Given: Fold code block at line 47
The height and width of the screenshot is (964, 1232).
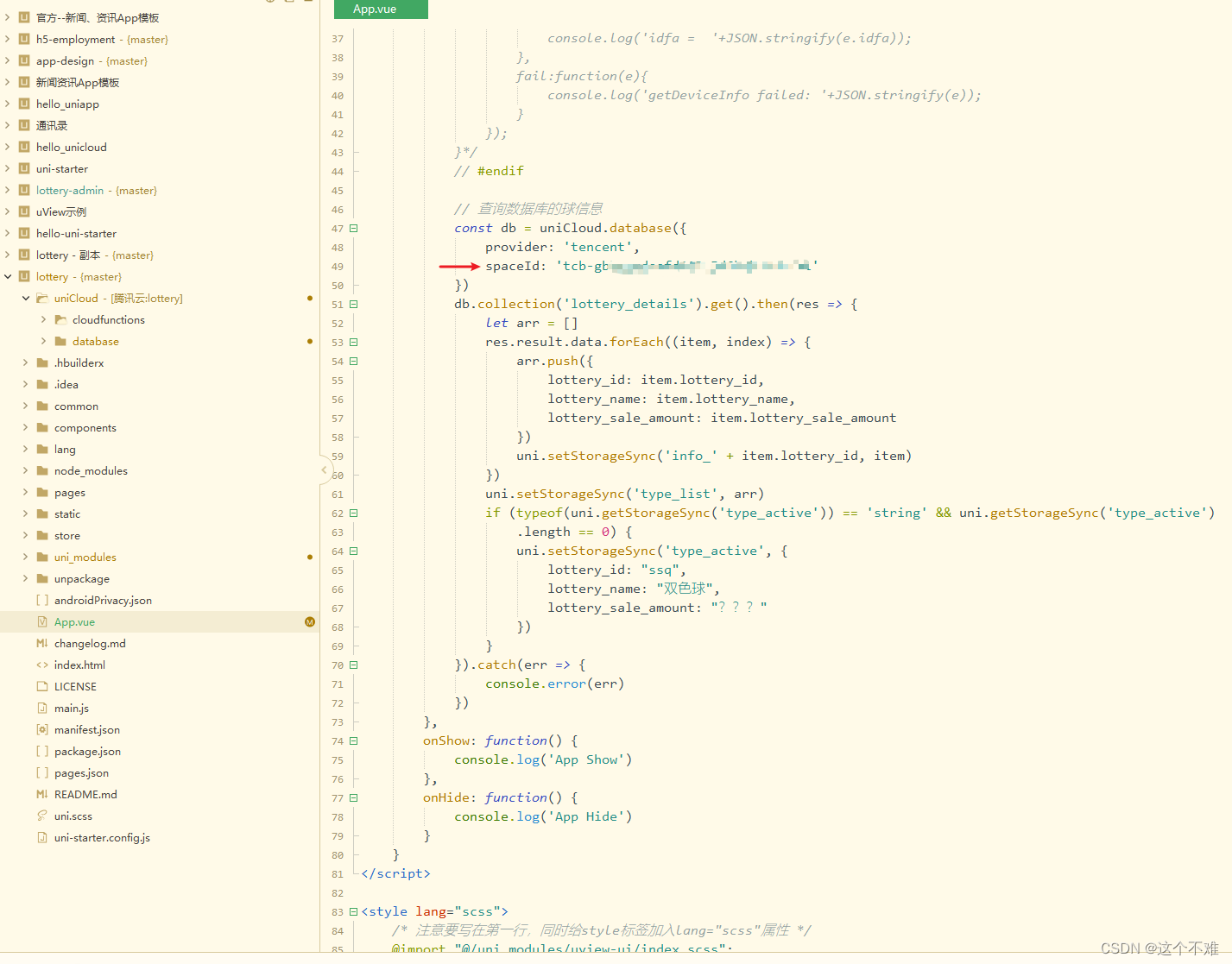Looking at the screenshot, I should (354, 229).
